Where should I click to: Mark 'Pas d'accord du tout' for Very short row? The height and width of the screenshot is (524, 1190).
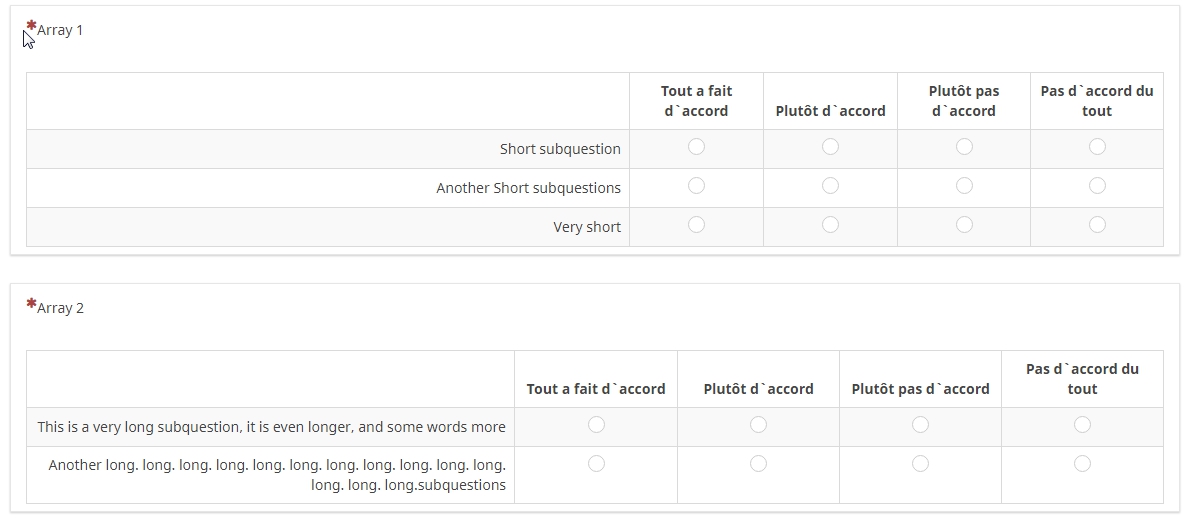(1097, 225)
